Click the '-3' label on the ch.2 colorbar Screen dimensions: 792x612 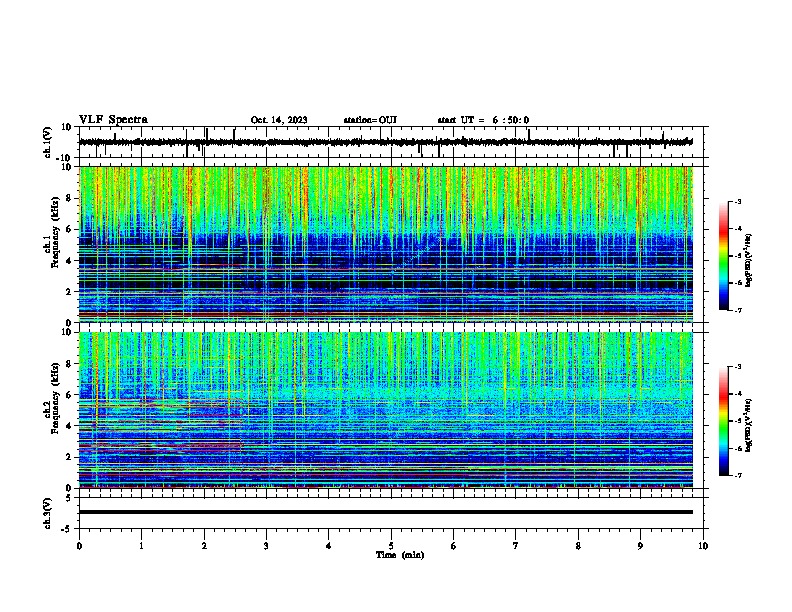[x=737, y=367]
